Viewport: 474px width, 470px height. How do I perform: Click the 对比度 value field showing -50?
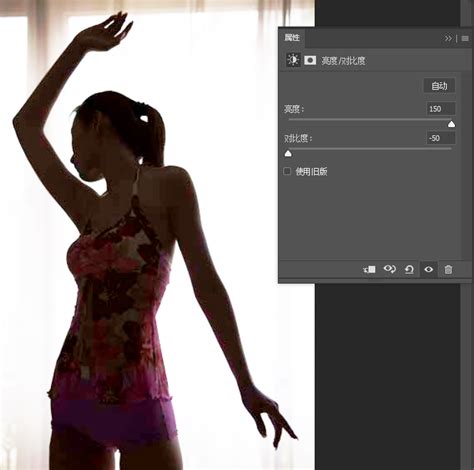[x=441, y=138]
